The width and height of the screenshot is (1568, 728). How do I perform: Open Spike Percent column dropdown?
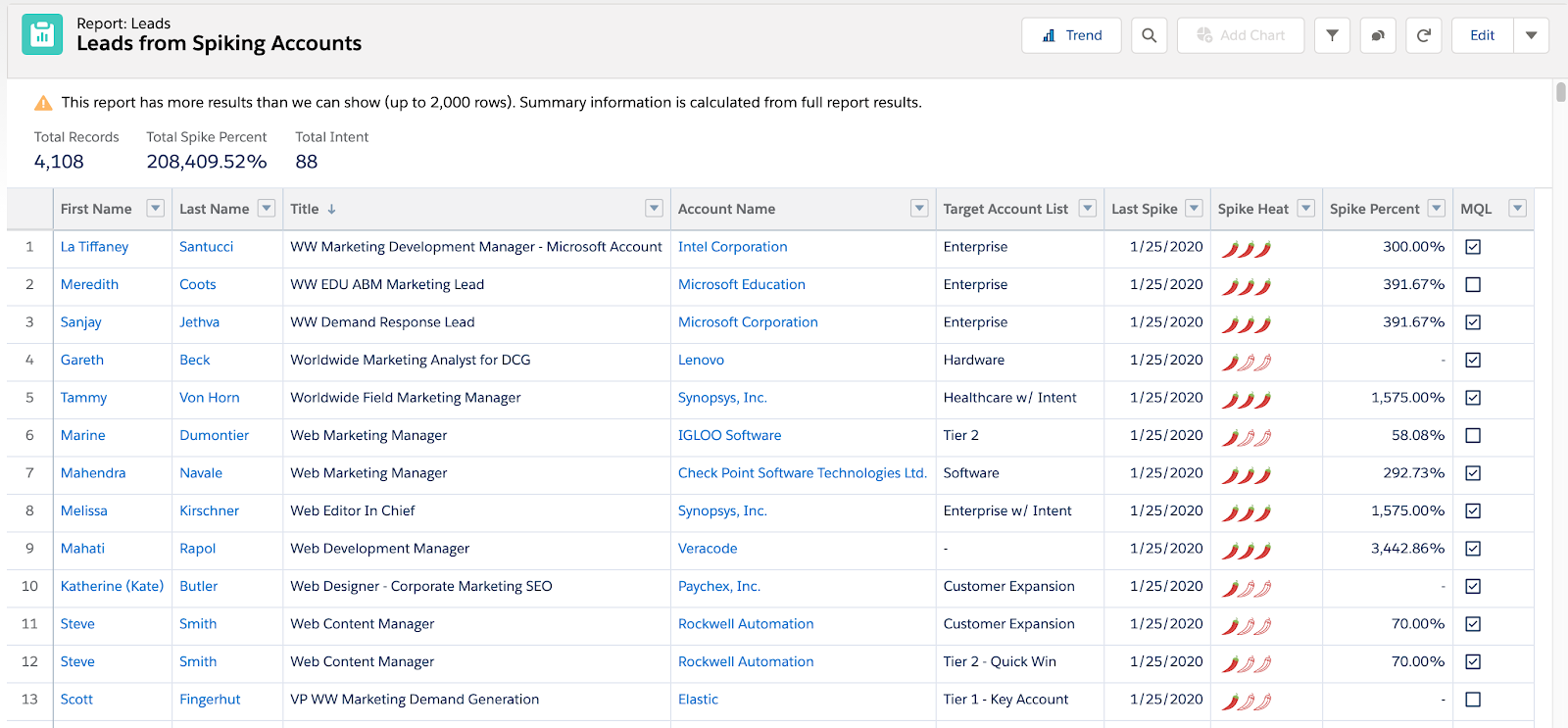pos(1437,208)
